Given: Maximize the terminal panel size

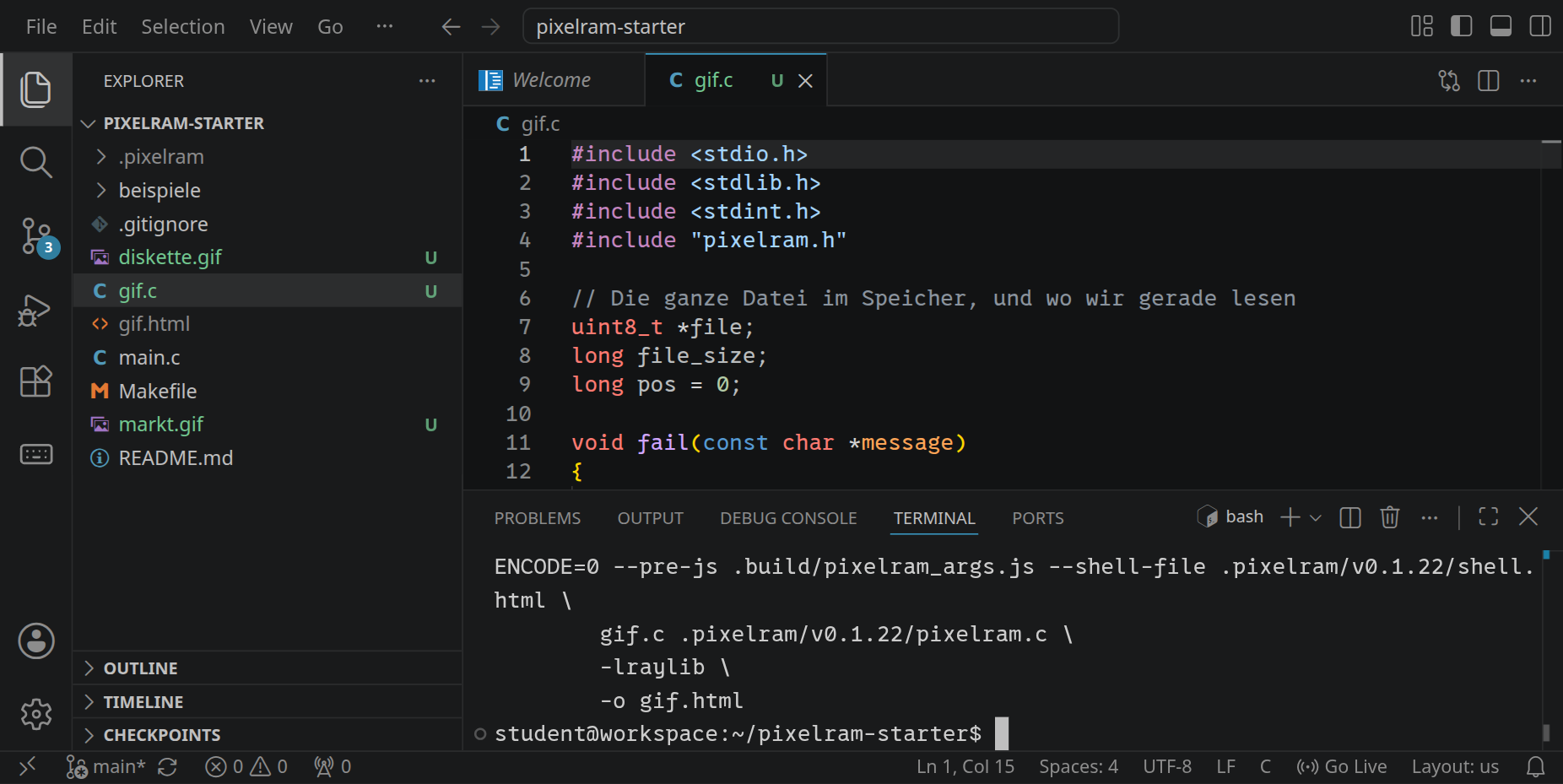Looking at the screenshot, I should (x=1489, y=517).
